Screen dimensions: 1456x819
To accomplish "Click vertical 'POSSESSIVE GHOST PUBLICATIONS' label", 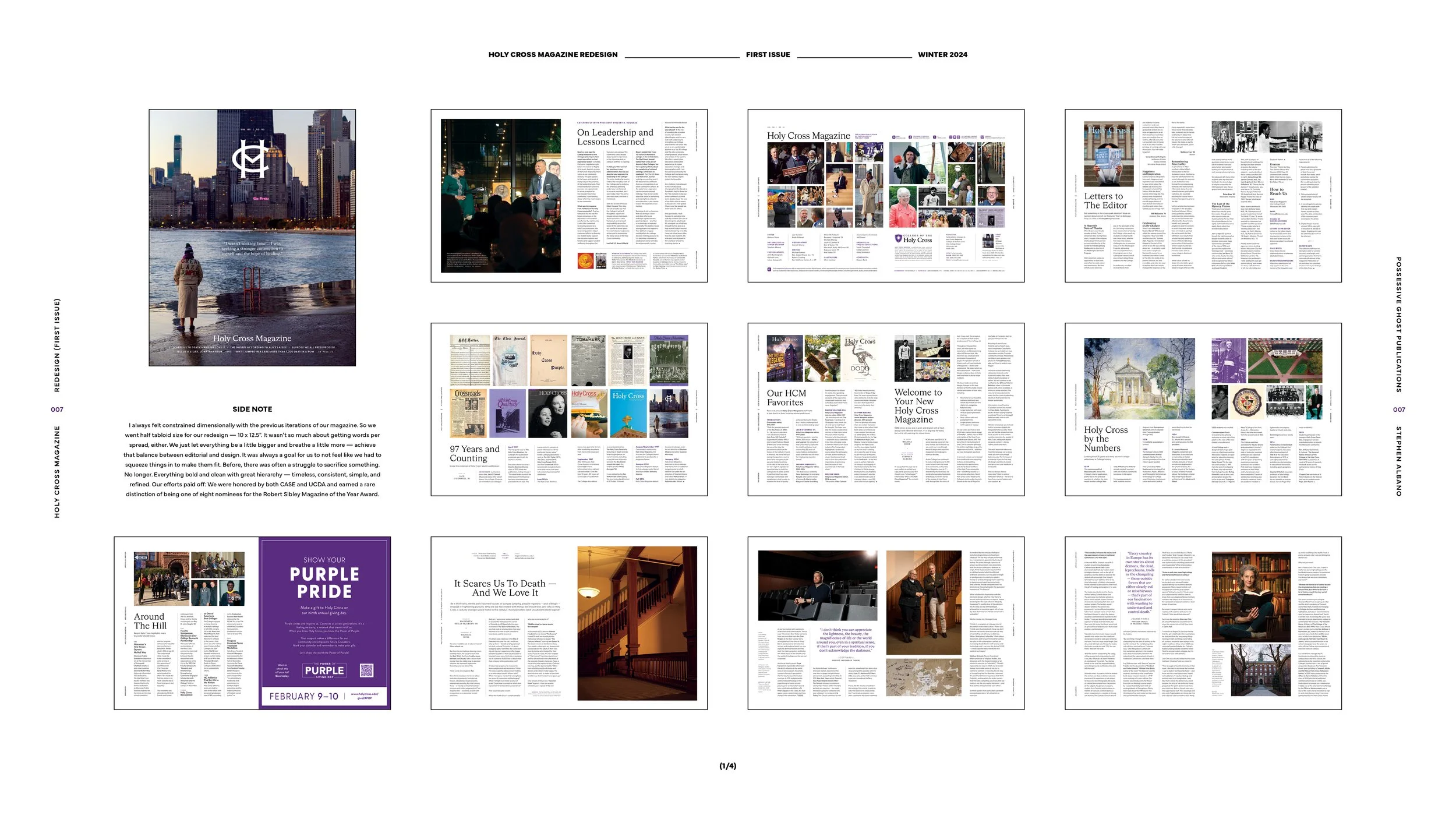I will tap(1399, 324).
